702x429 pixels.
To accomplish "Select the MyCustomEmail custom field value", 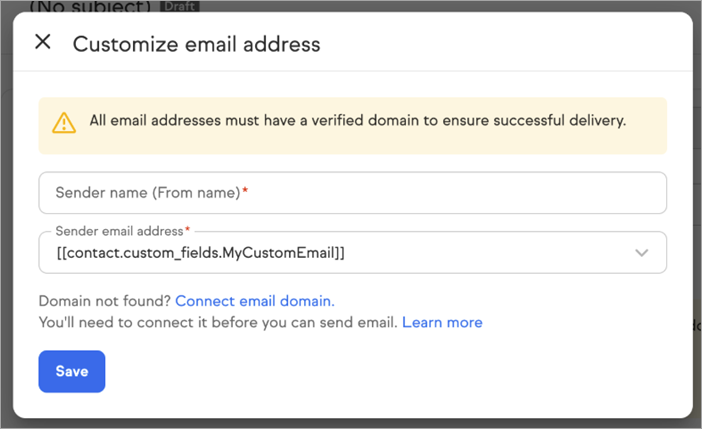I will point(200,254).
